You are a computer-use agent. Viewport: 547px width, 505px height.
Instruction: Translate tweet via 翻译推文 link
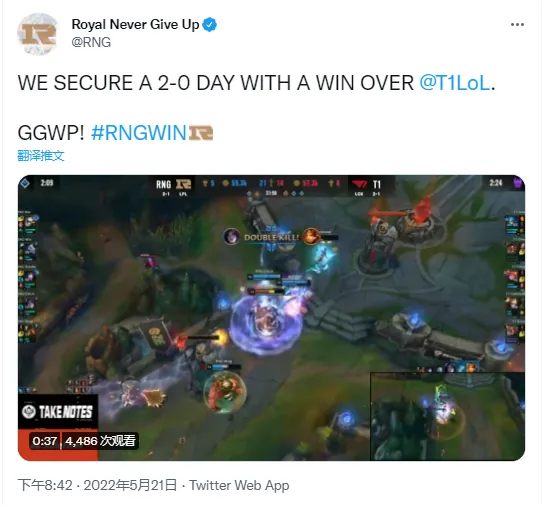click(41, 156)
